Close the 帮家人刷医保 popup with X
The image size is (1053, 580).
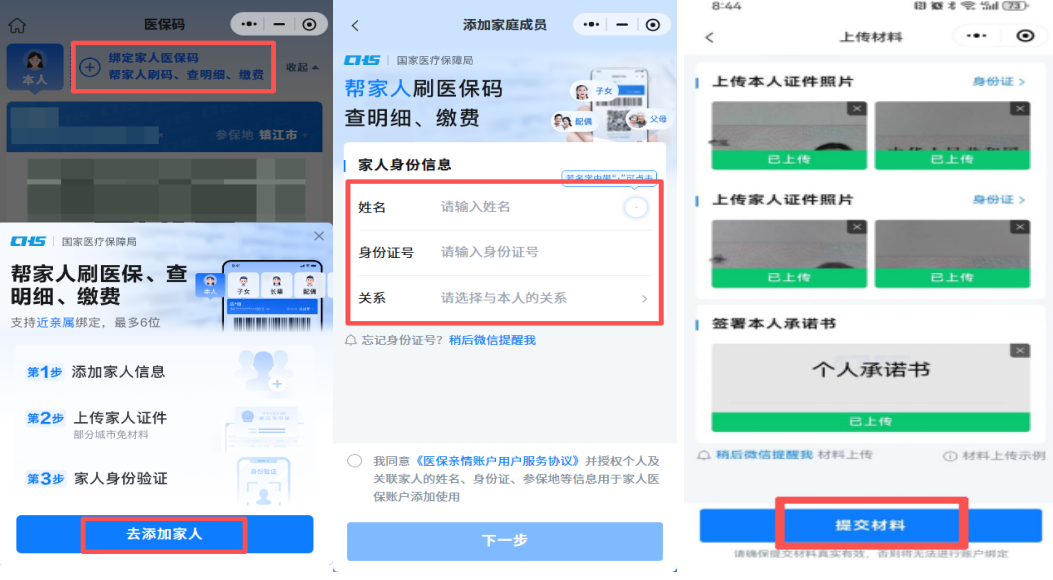click(x=319, y=236)
